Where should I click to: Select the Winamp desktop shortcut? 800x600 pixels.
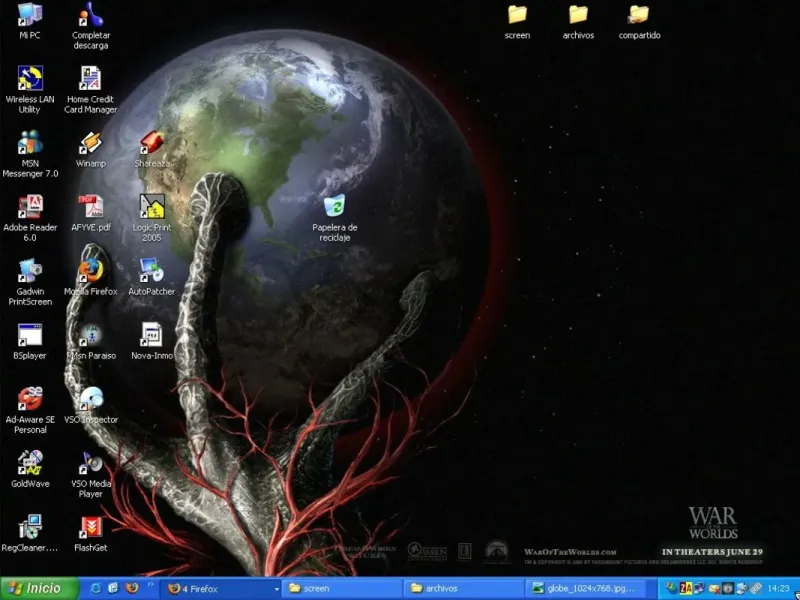(91, 149)
